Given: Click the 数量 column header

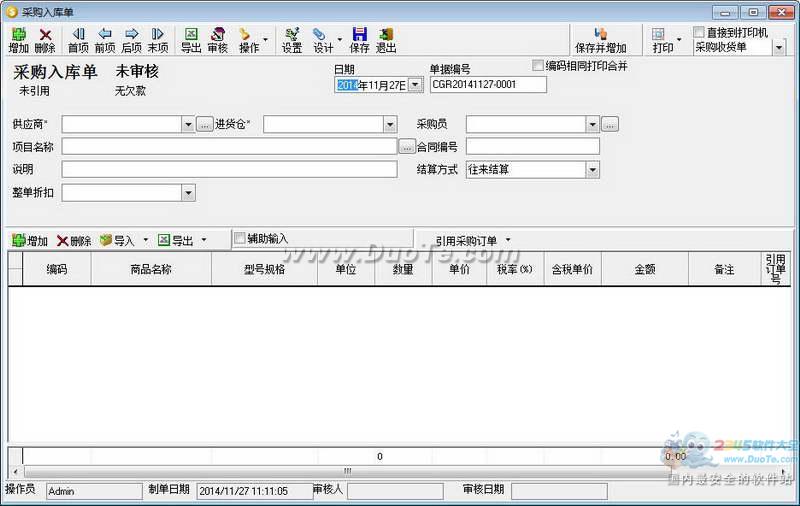Looking at the screenshot, I should pyautogui.click(x=403, y=269).
